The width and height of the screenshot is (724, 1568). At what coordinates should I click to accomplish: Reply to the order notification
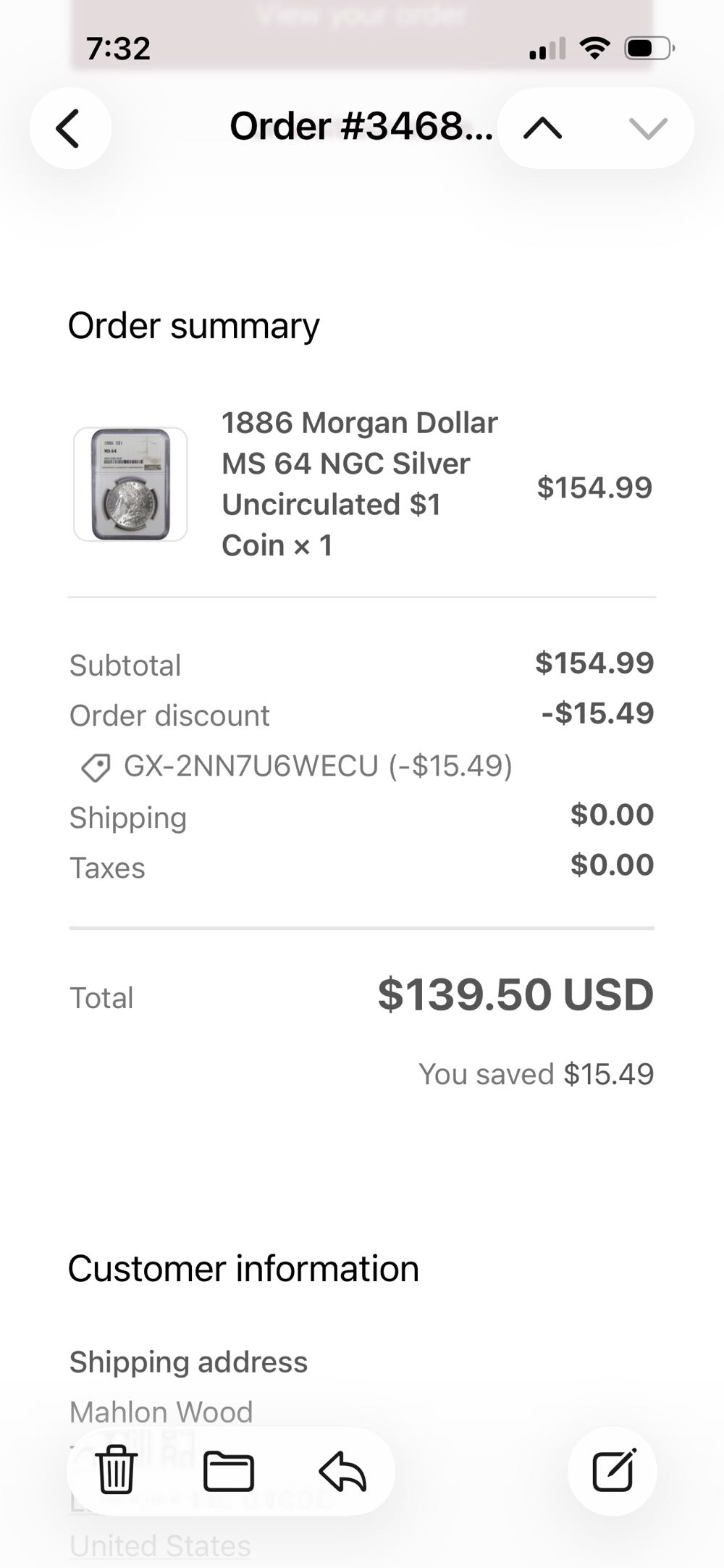(342, 1470)
